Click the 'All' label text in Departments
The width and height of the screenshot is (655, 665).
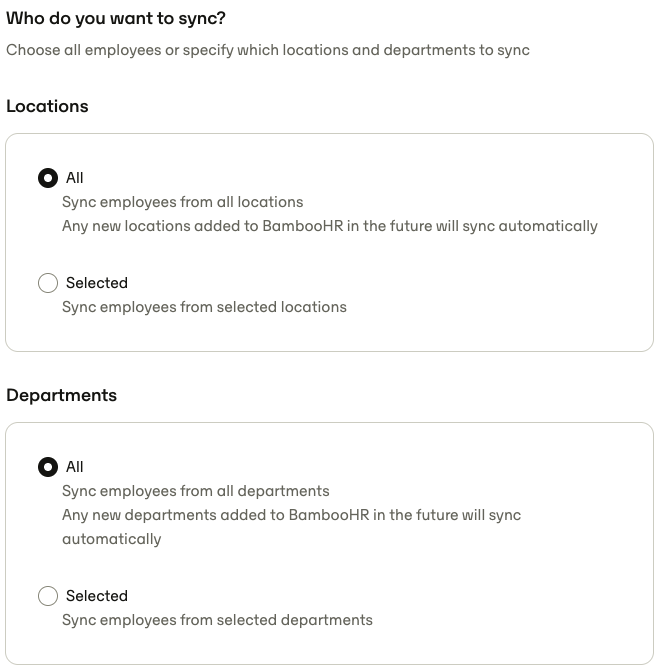point(75,467)
